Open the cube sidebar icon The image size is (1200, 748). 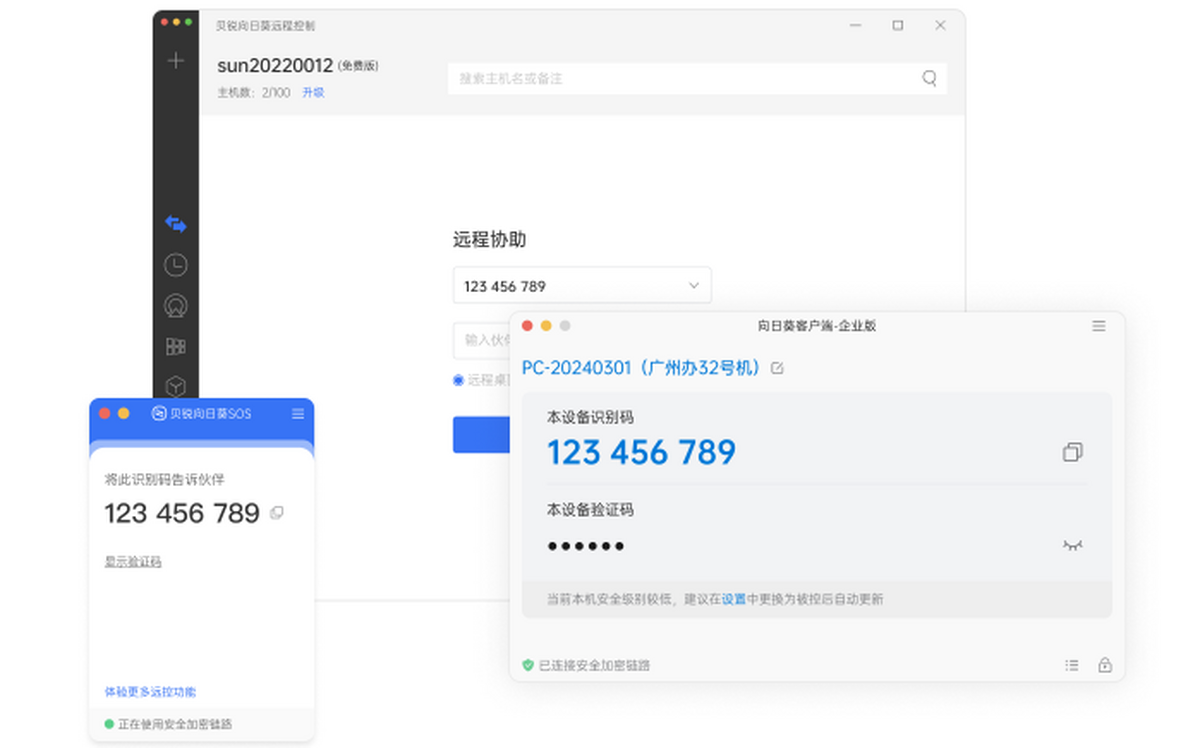[176, 386]
